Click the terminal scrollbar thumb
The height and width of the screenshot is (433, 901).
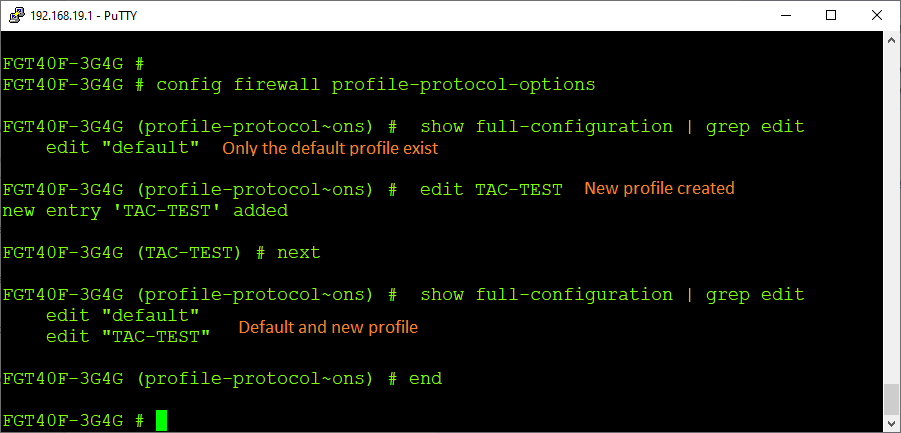click(x=891, y=398)
